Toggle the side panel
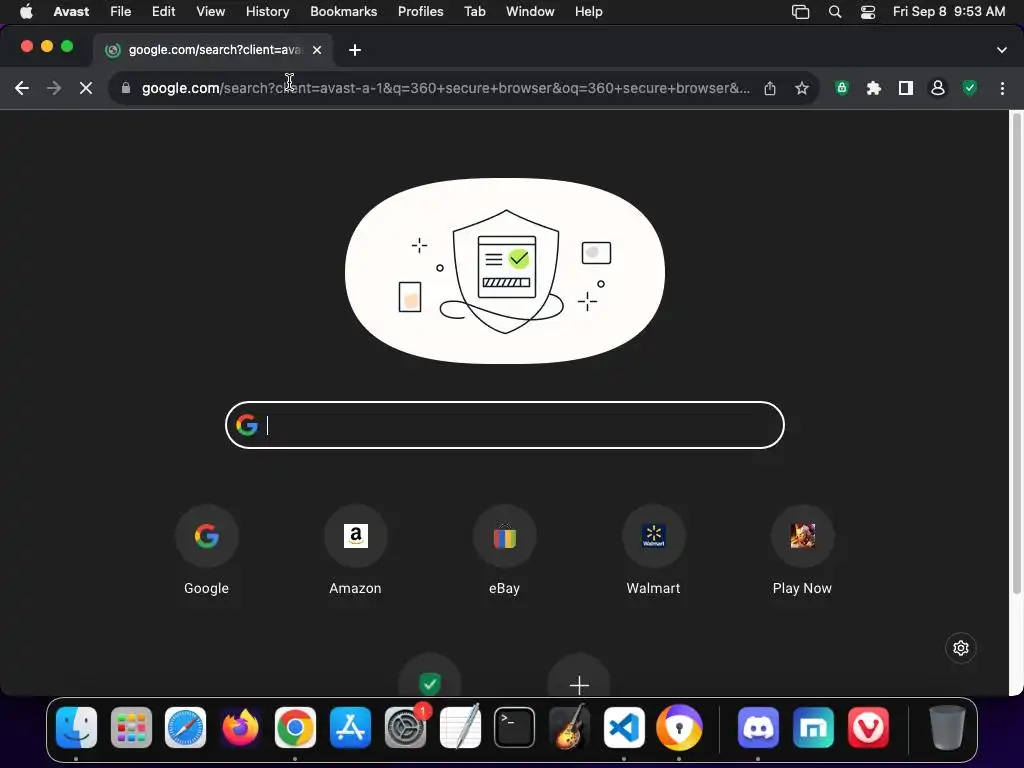The height and width of the screenshot is (768, 1024). click(906, 88)
